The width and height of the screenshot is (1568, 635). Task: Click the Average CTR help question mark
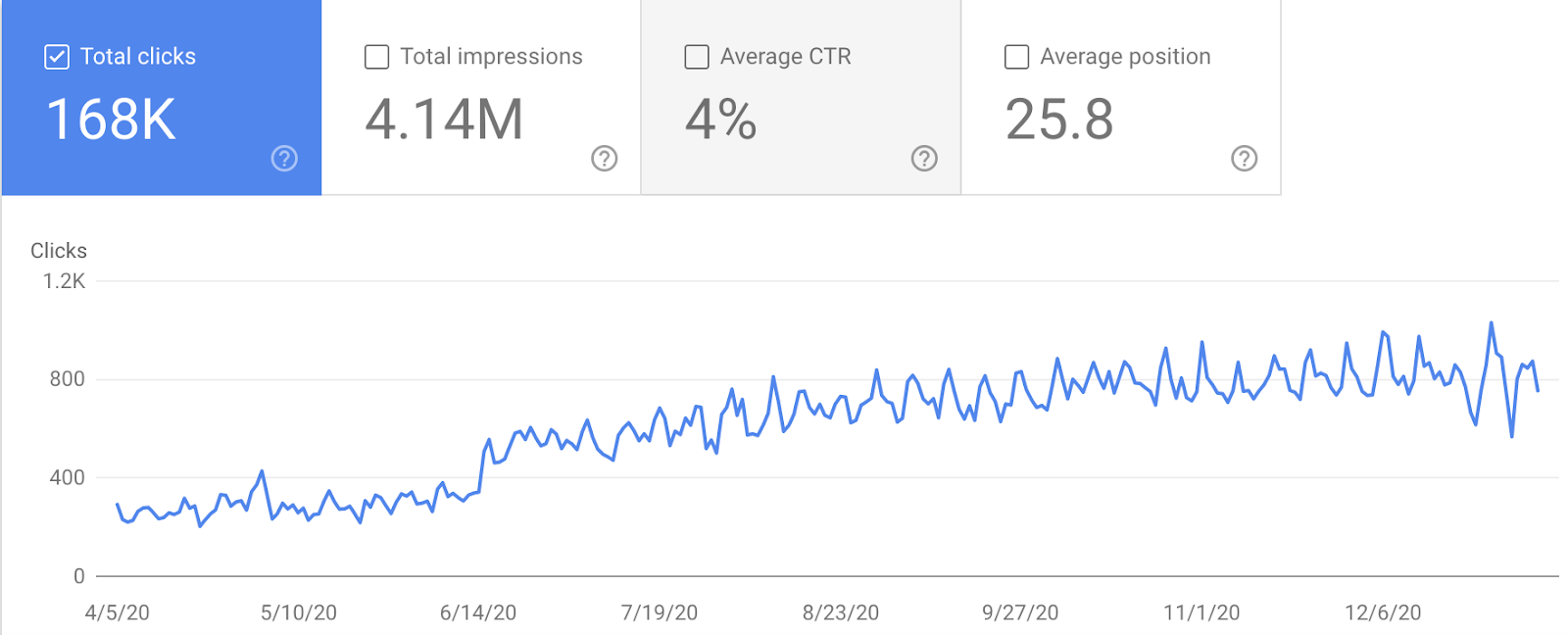tap(924, 159)
